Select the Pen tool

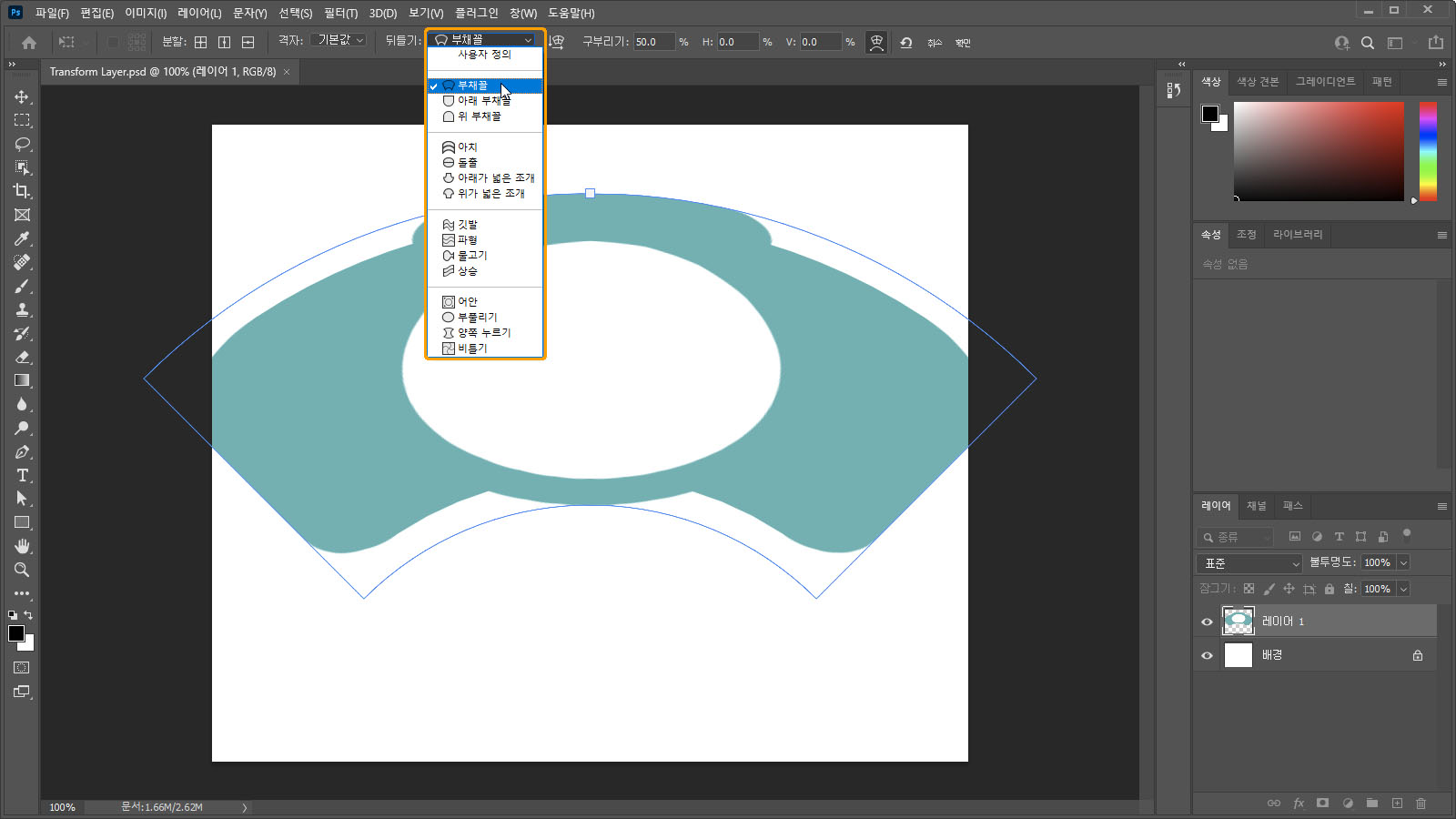pos(22,451)
